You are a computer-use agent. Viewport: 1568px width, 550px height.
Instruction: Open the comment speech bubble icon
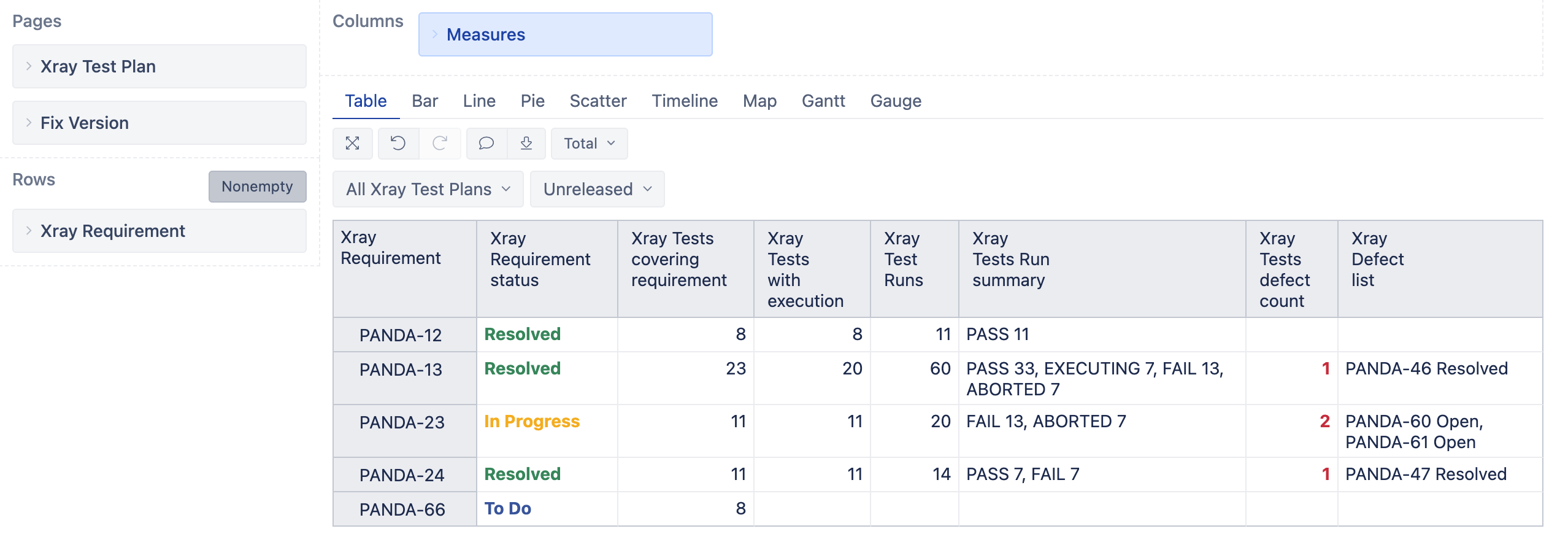[486, 144]
